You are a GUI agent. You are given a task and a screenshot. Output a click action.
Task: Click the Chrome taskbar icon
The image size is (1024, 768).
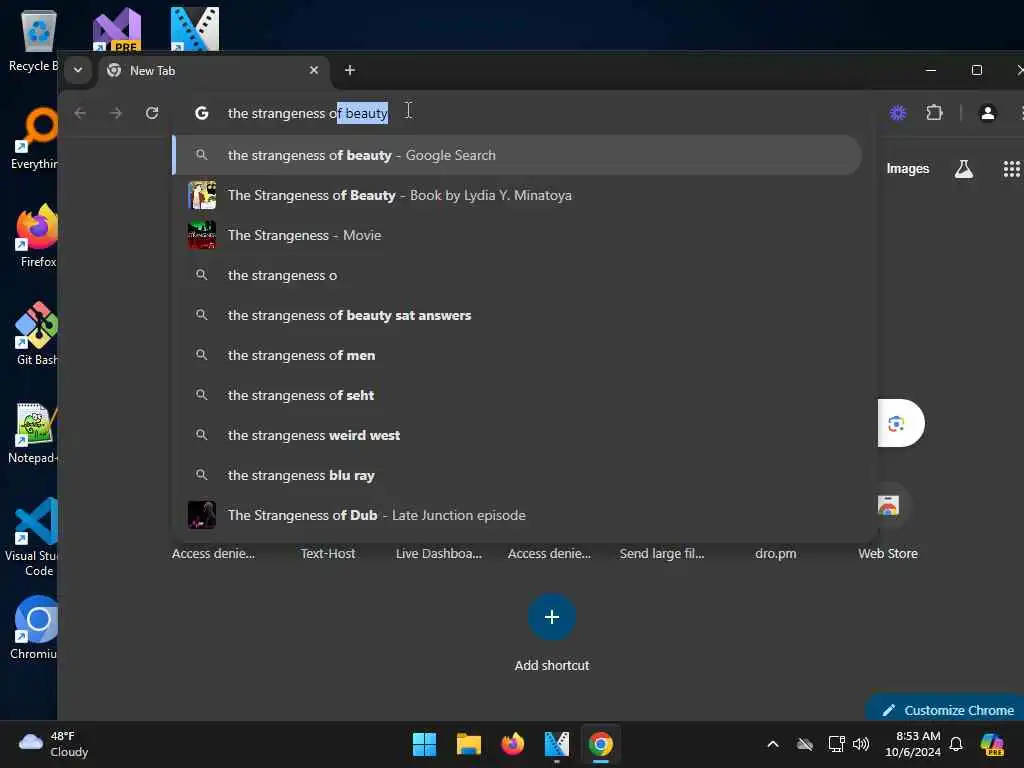600,744
